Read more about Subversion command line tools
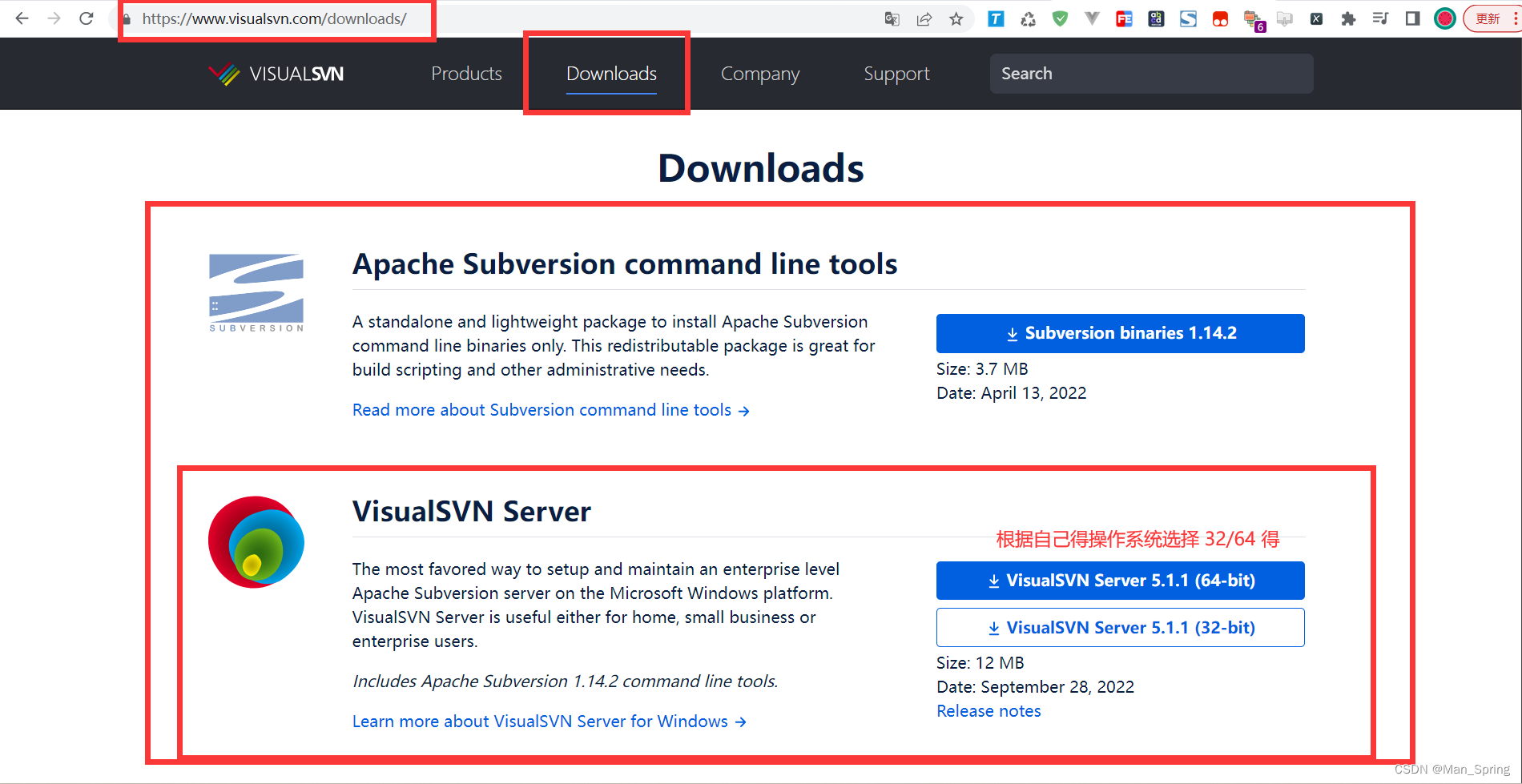 point(551,410)
